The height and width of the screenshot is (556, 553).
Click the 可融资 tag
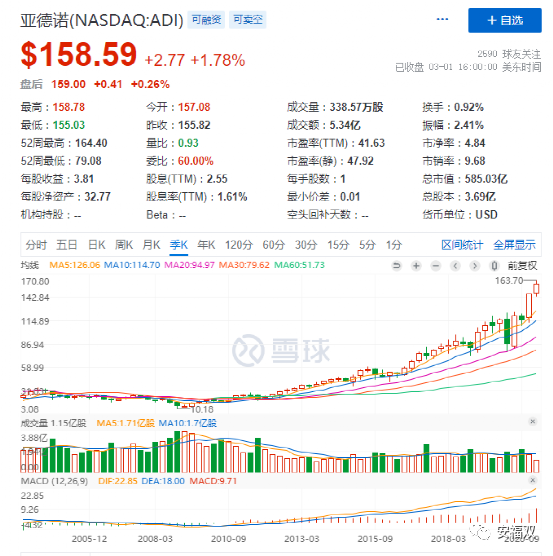click(206, 20)
